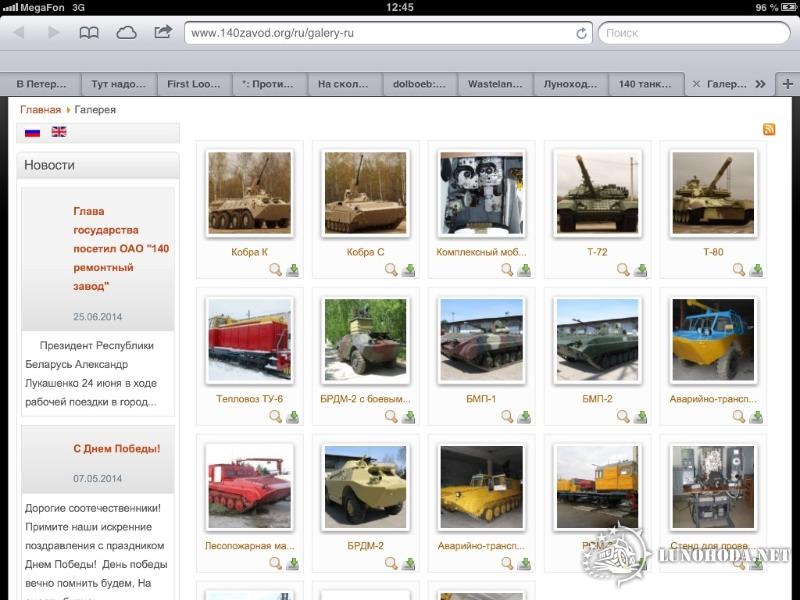Open the RSS feed icon

pyautogui.click(x=769, y=129)
